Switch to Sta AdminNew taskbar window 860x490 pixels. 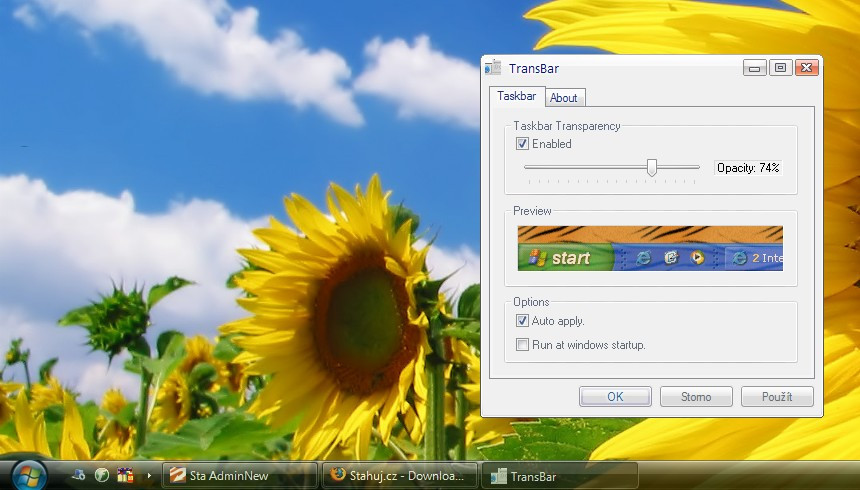240,475
